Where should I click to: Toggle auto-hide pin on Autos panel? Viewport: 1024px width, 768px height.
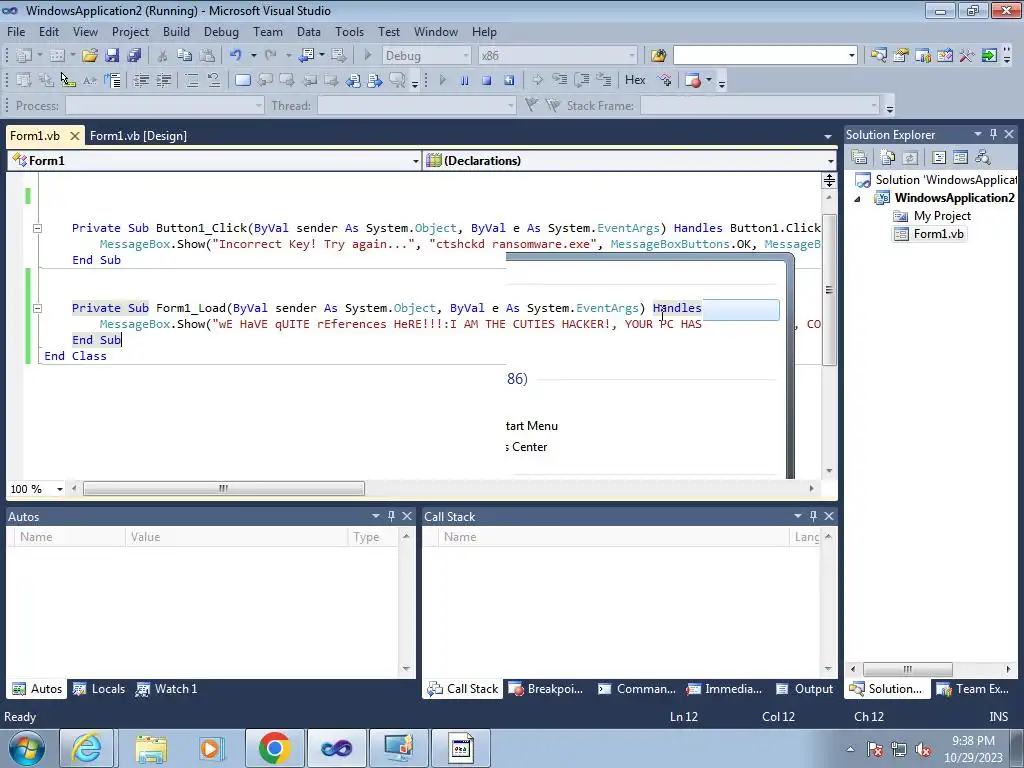[x=391, y=516]
